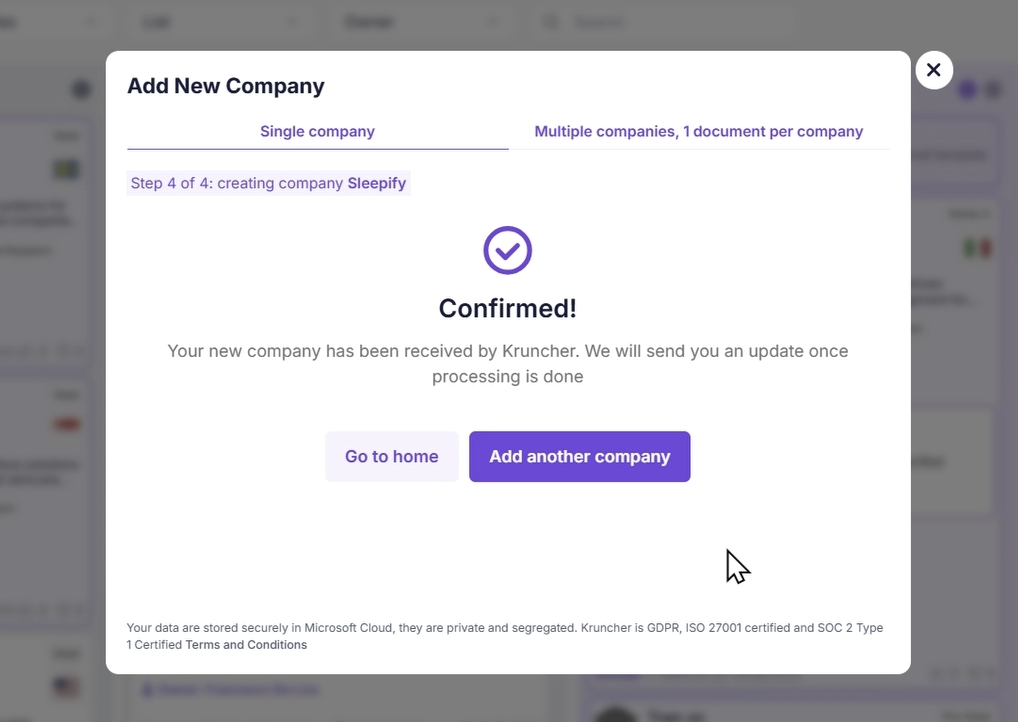Open the blurred purple link below the dialog

coord(231,690)
